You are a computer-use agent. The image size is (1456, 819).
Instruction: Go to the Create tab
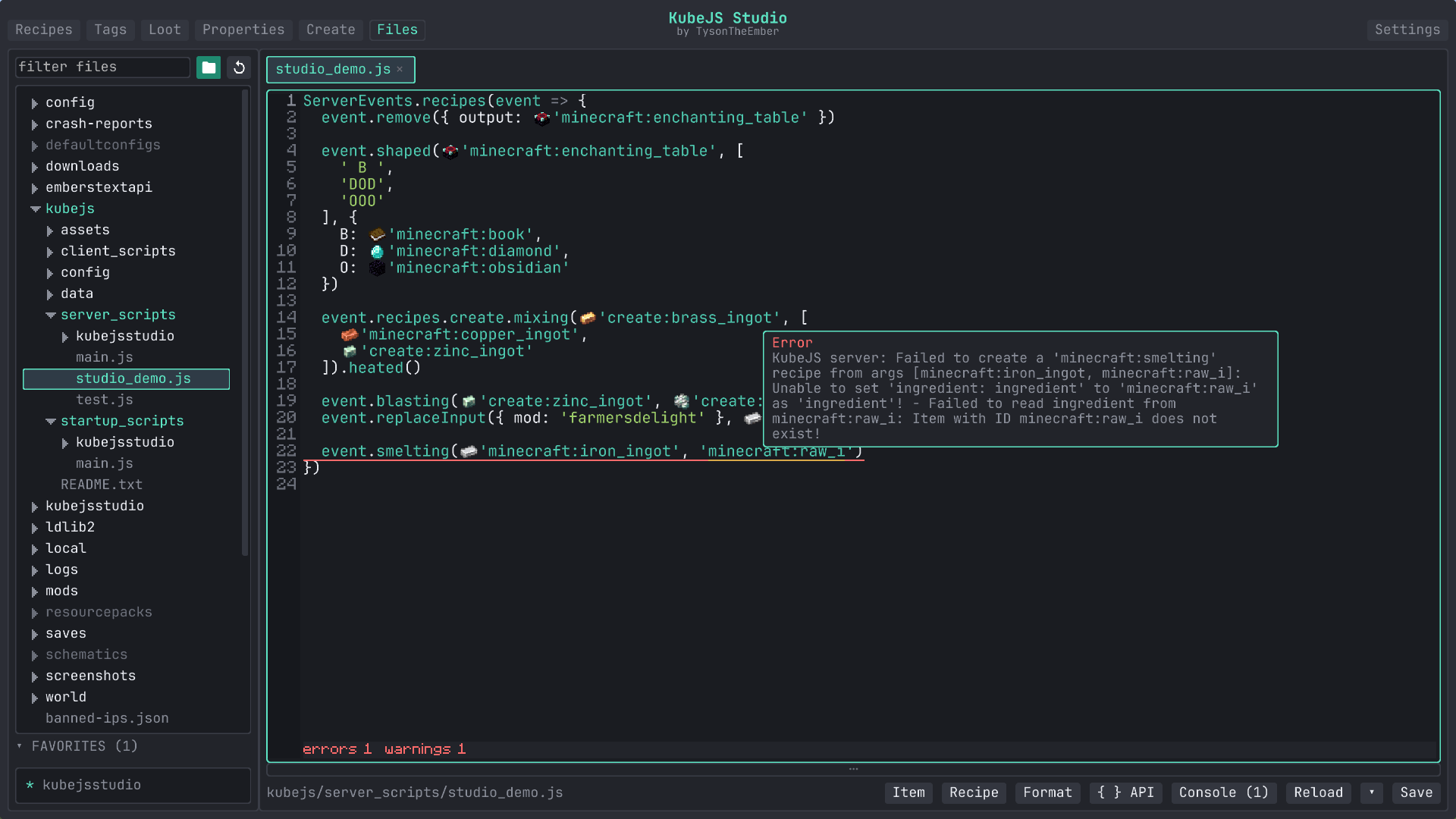click(x=331, y=30)
